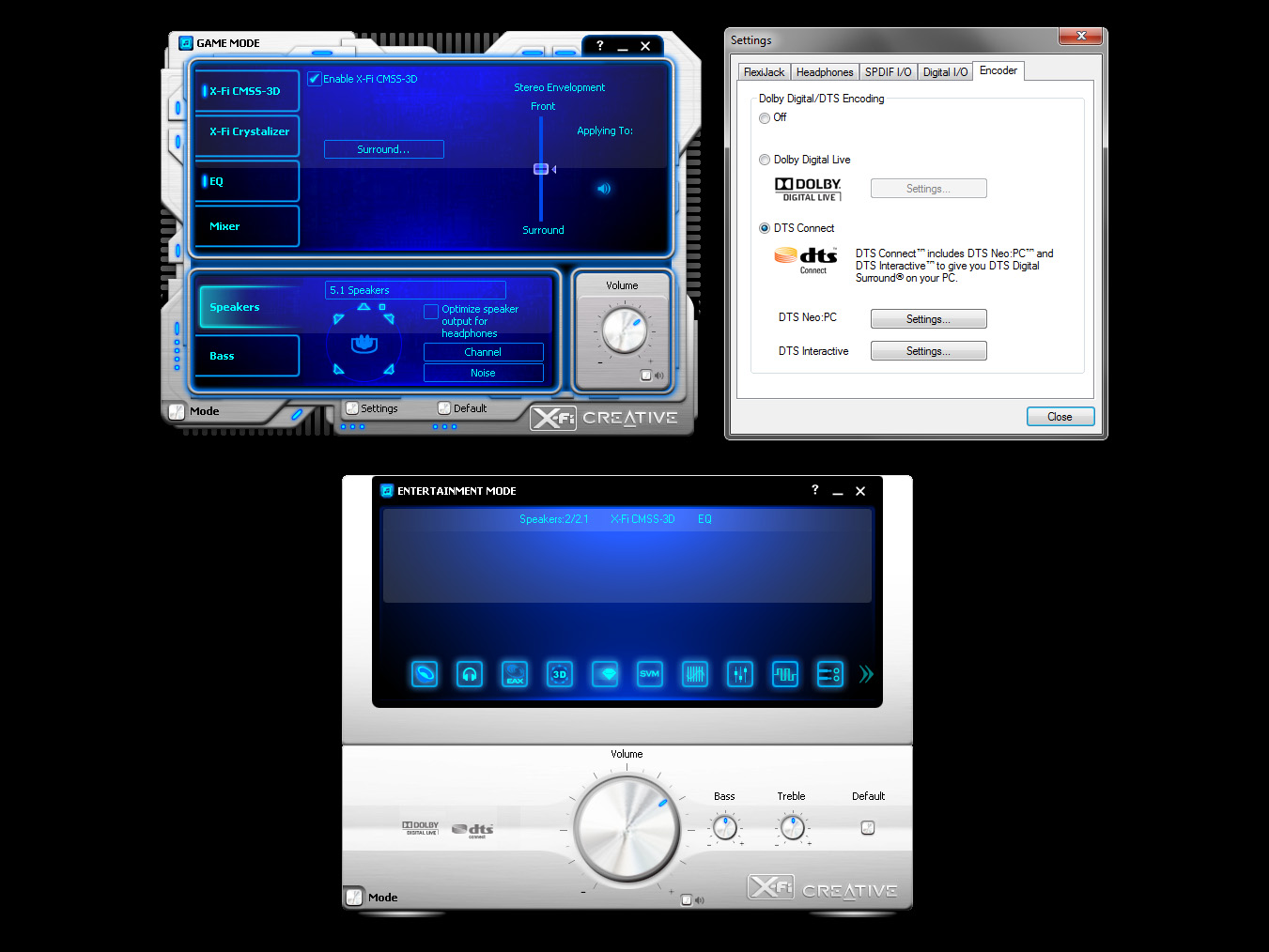1269x952 pixels.
Task: Click the Stereo Envelopment slider handle
Action: [541, 169]
